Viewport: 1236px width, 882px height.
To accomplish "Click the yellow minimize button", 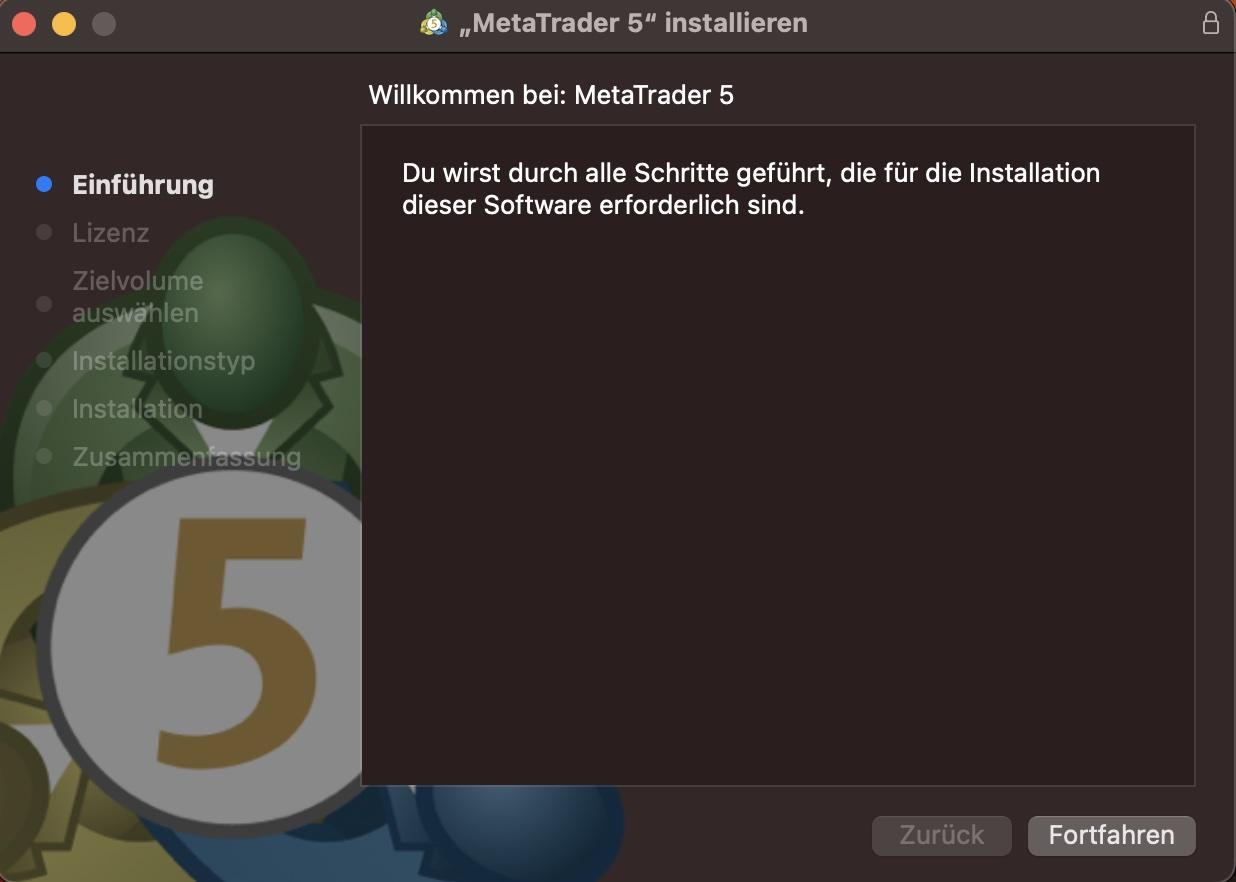I will tap(64, 22).
